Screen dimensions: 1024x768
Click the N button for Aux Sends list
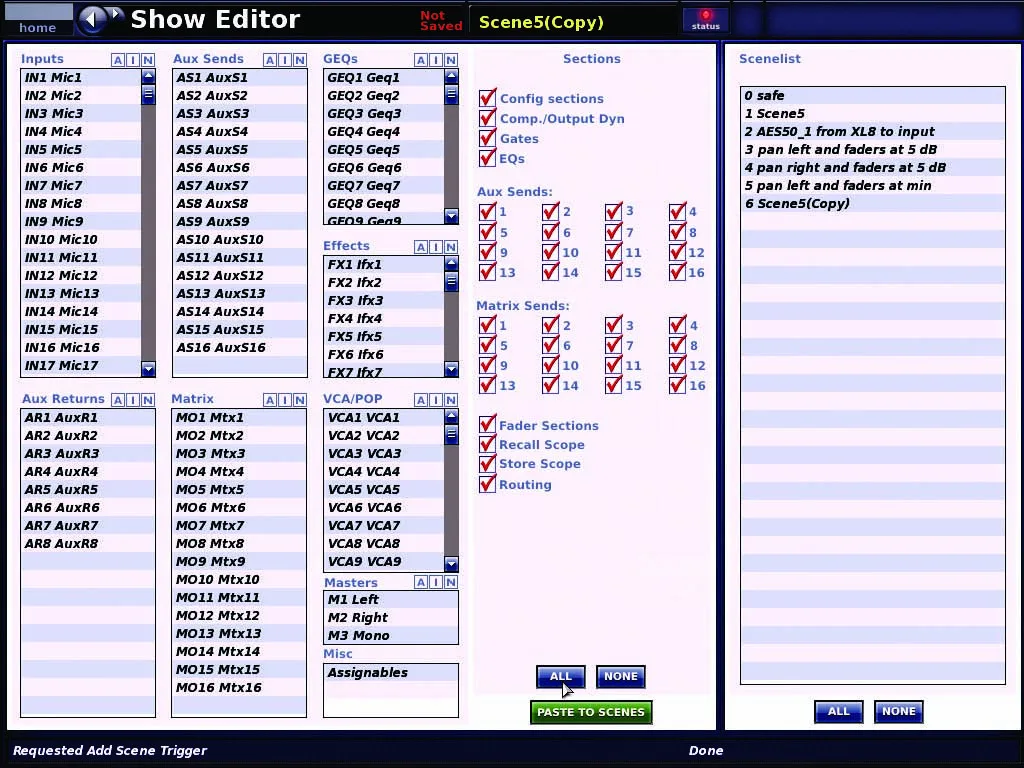pos(300,60)
